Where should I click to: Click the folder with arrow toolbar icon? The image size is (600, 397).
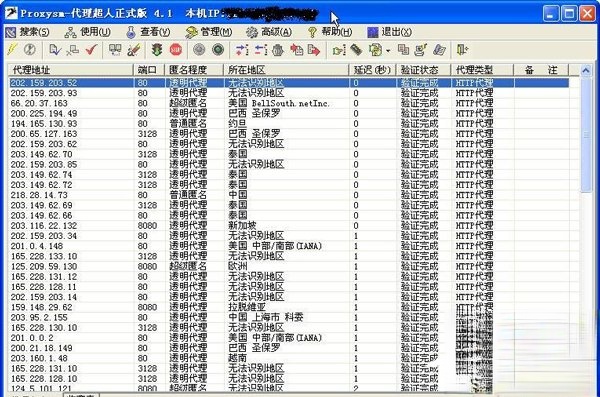click(x=339, y=50)
